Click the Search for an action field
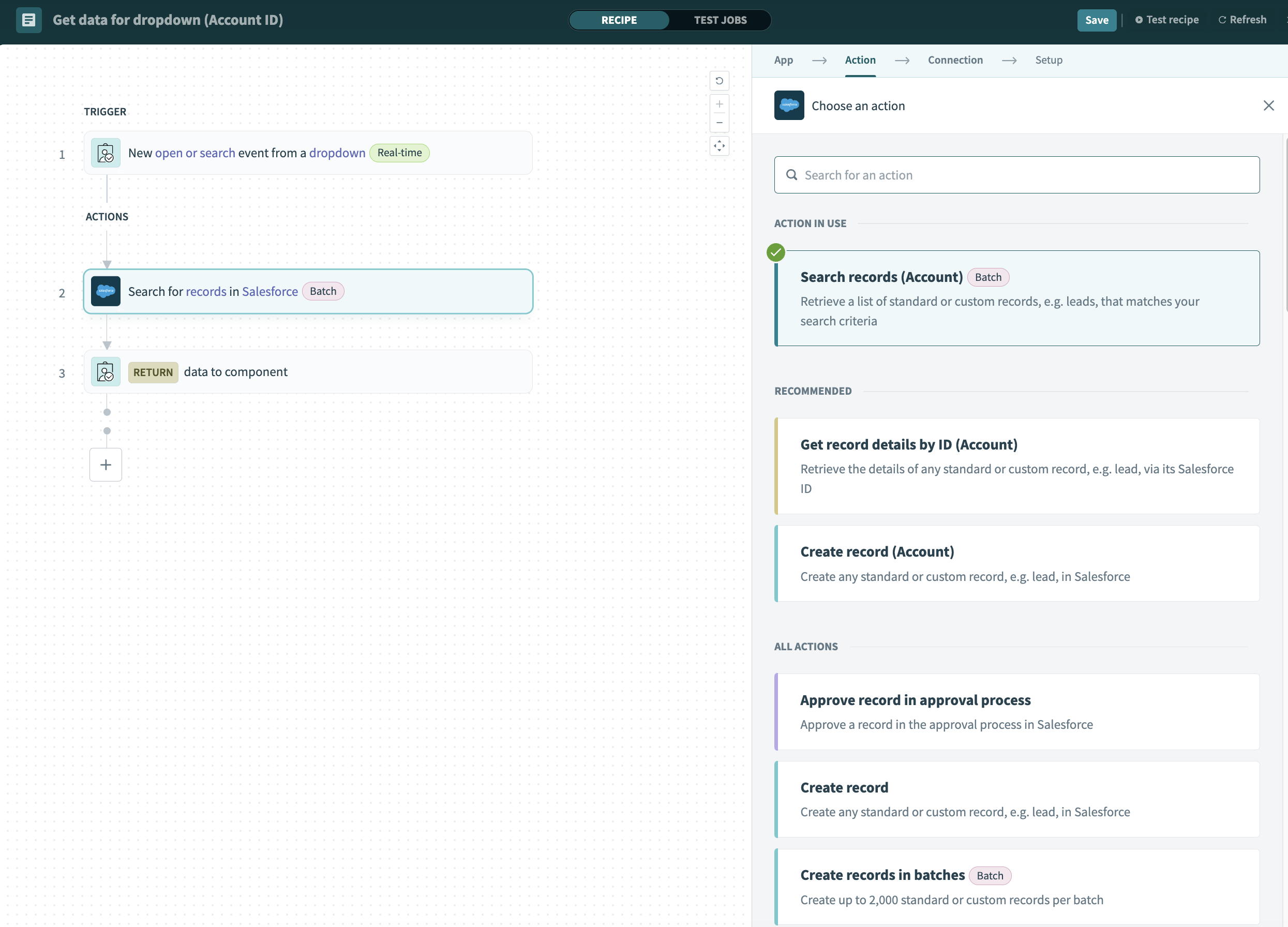The height and width of the screenshot is (927, 1288). pos(1016,175)
